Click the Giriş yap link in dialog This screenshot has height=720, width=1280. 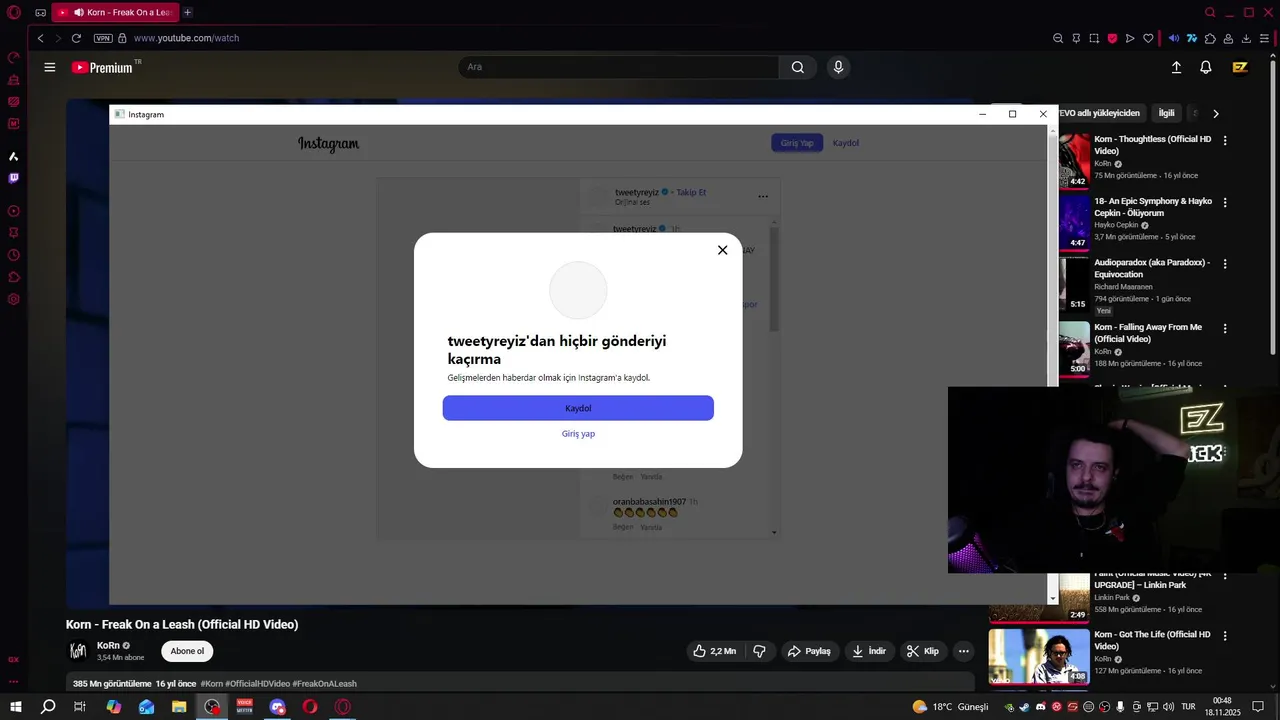pos(578,434)
